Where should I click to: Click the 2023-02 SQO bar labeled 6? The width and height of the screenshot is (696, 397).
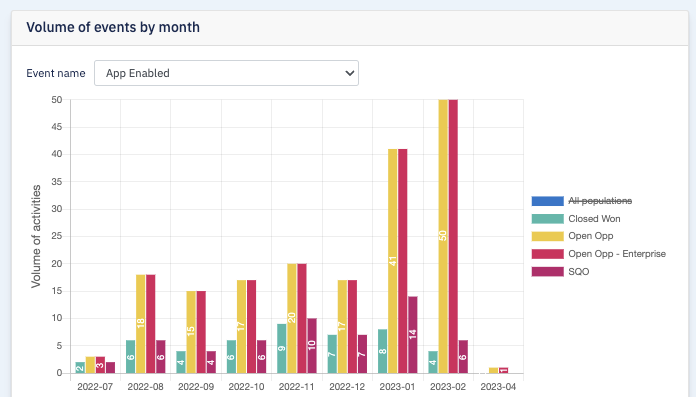(463, 357)
